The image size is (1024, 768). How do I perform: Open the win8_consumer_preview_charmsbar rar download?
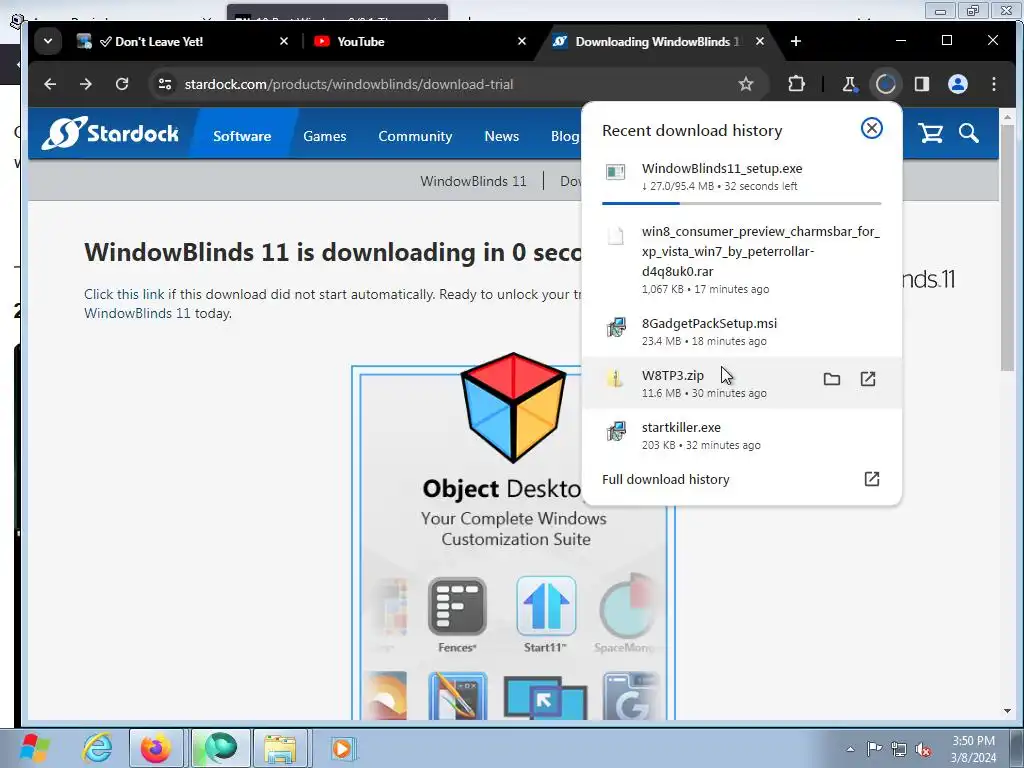(x=741, y=259)
